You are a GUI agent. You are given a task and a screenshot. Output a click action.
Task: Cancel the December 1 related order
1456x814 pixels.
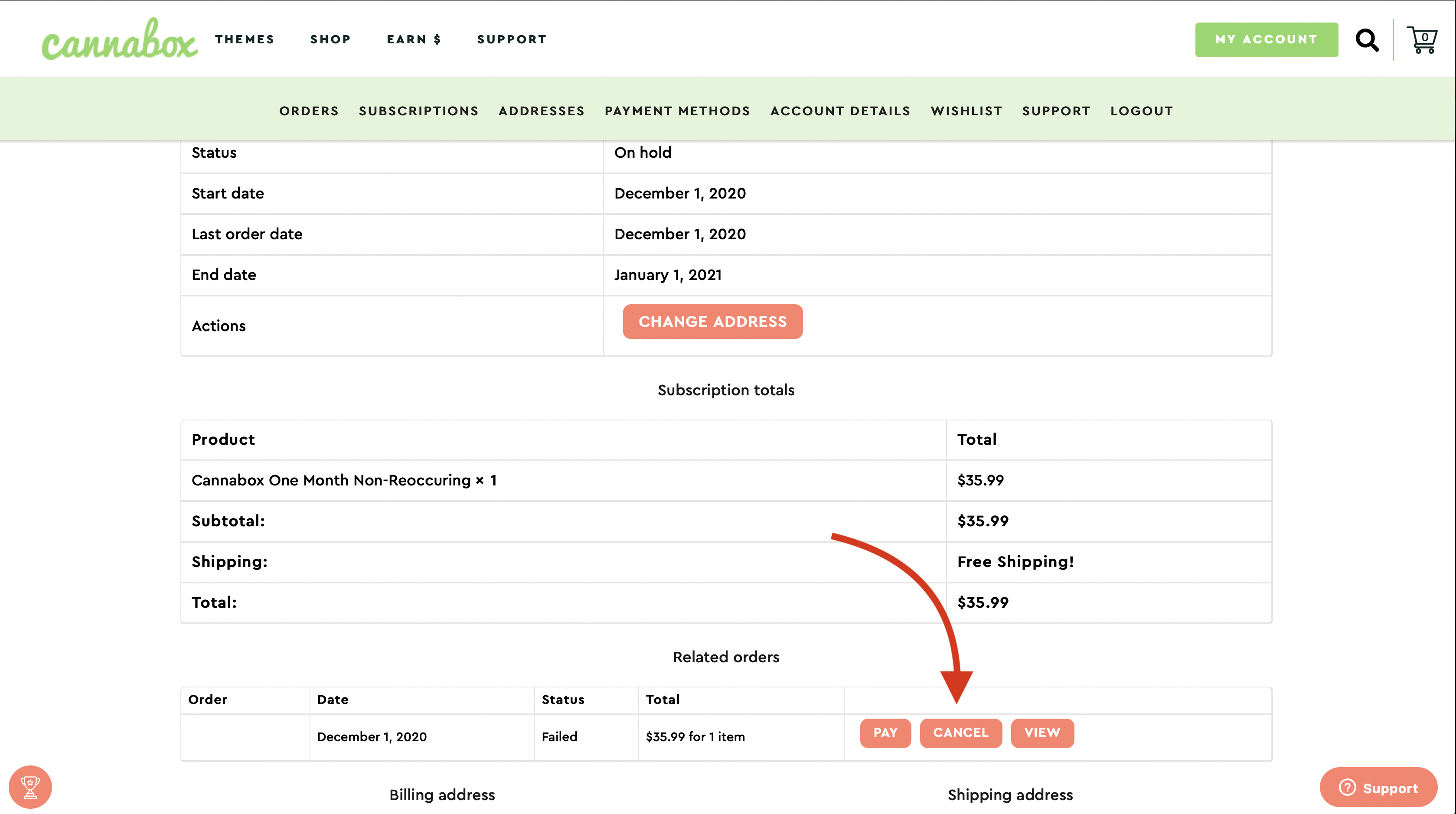point(961,733)
